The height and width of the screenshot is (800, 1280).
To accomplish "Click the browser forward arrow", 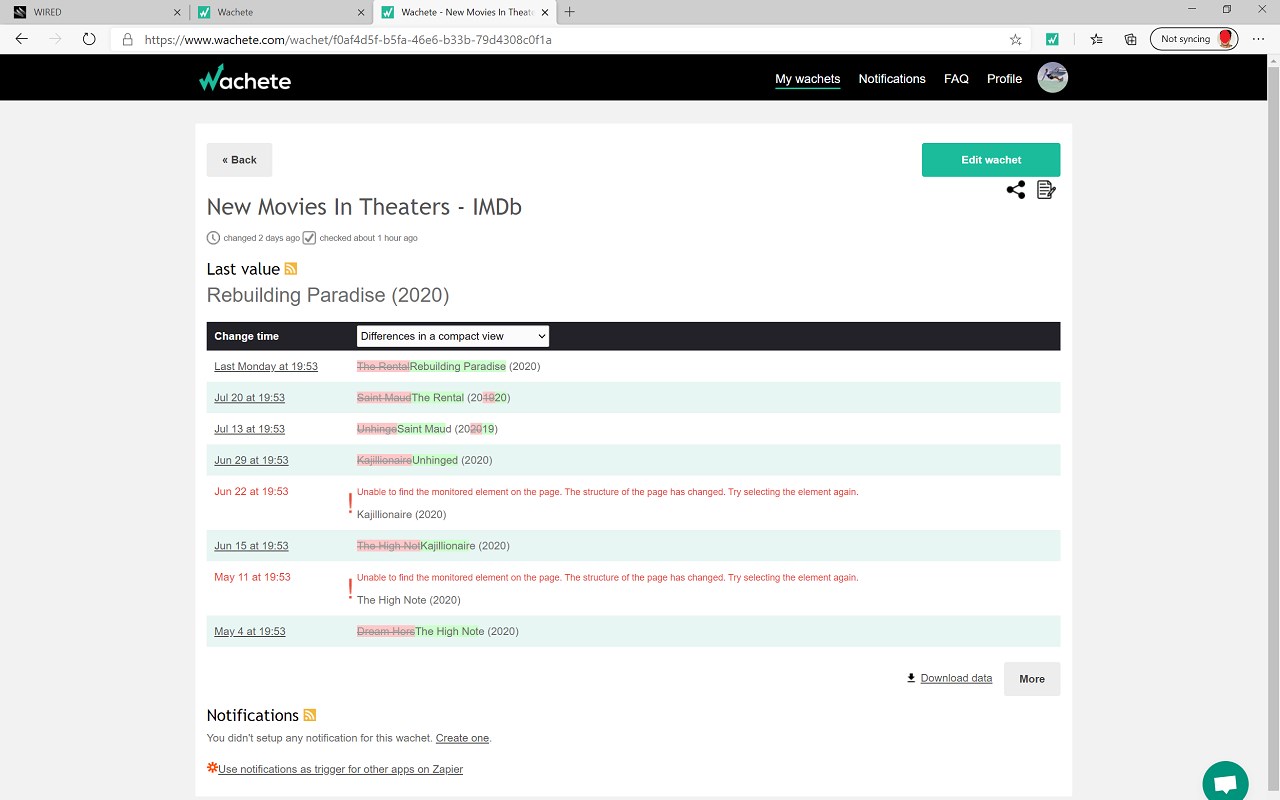I will click(55, 39).
